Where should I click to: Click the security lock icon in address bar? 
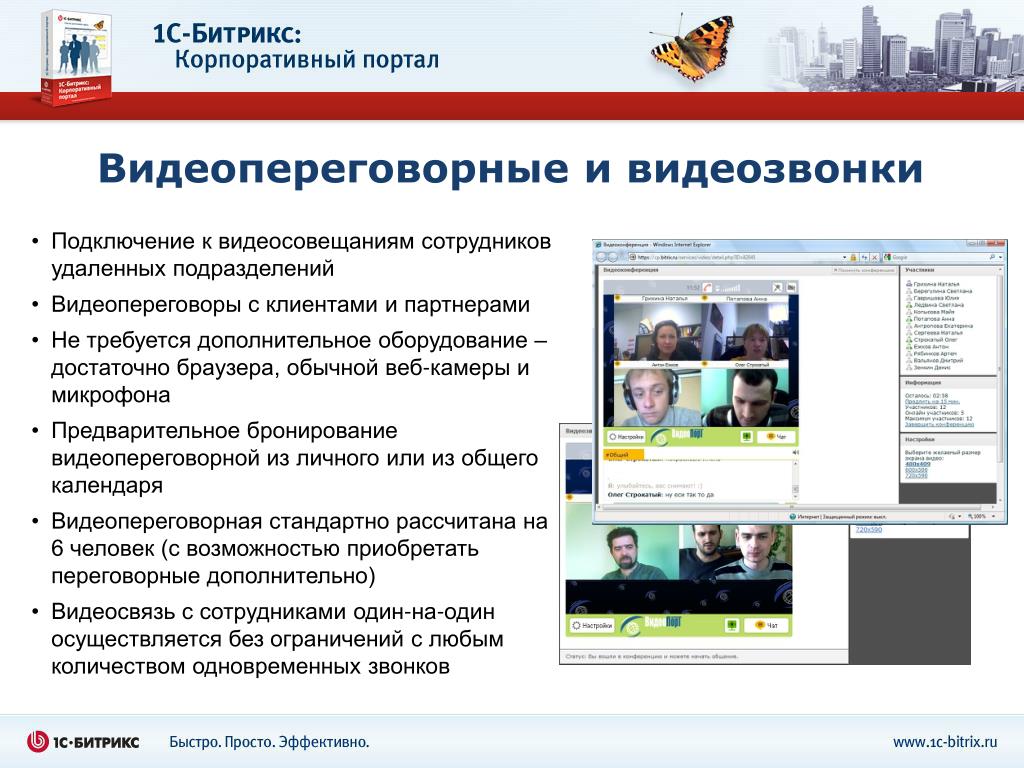point(854,257)
